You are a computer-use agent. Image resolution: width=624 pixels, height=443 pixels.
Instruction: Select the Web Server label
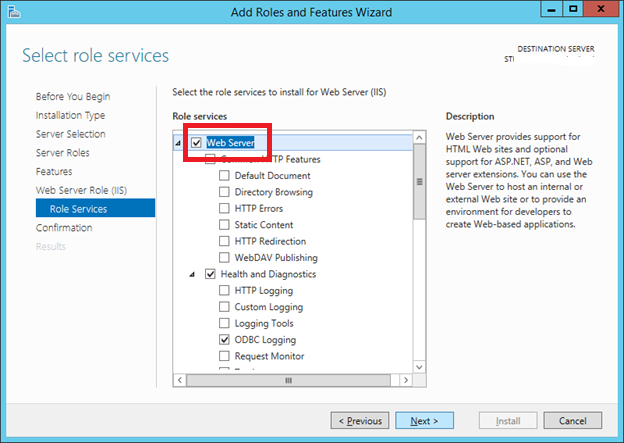coord(230,142)
